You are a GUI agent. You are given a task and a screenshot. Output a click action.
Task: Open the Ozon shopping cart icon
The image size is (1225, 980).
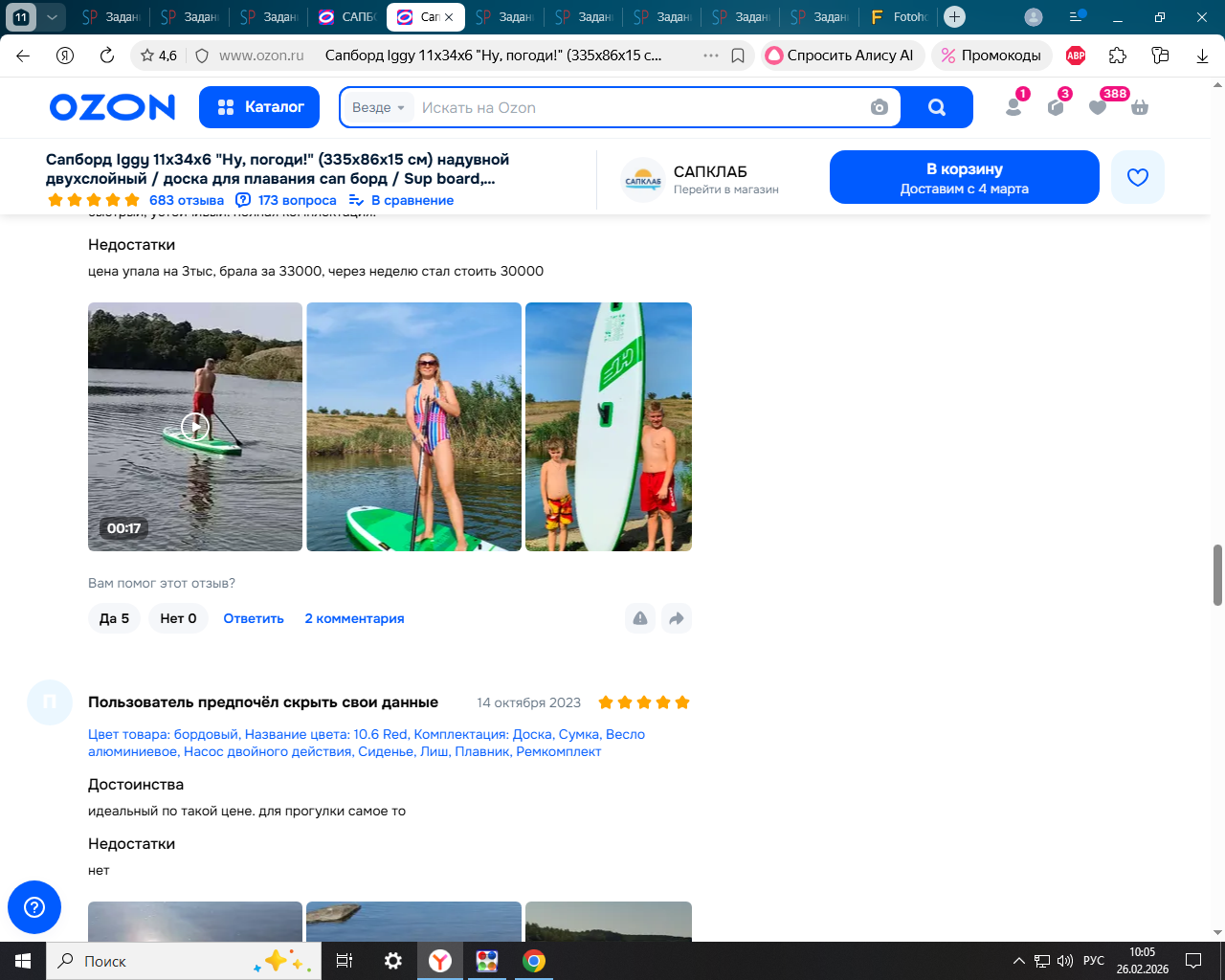point(1140,107)
